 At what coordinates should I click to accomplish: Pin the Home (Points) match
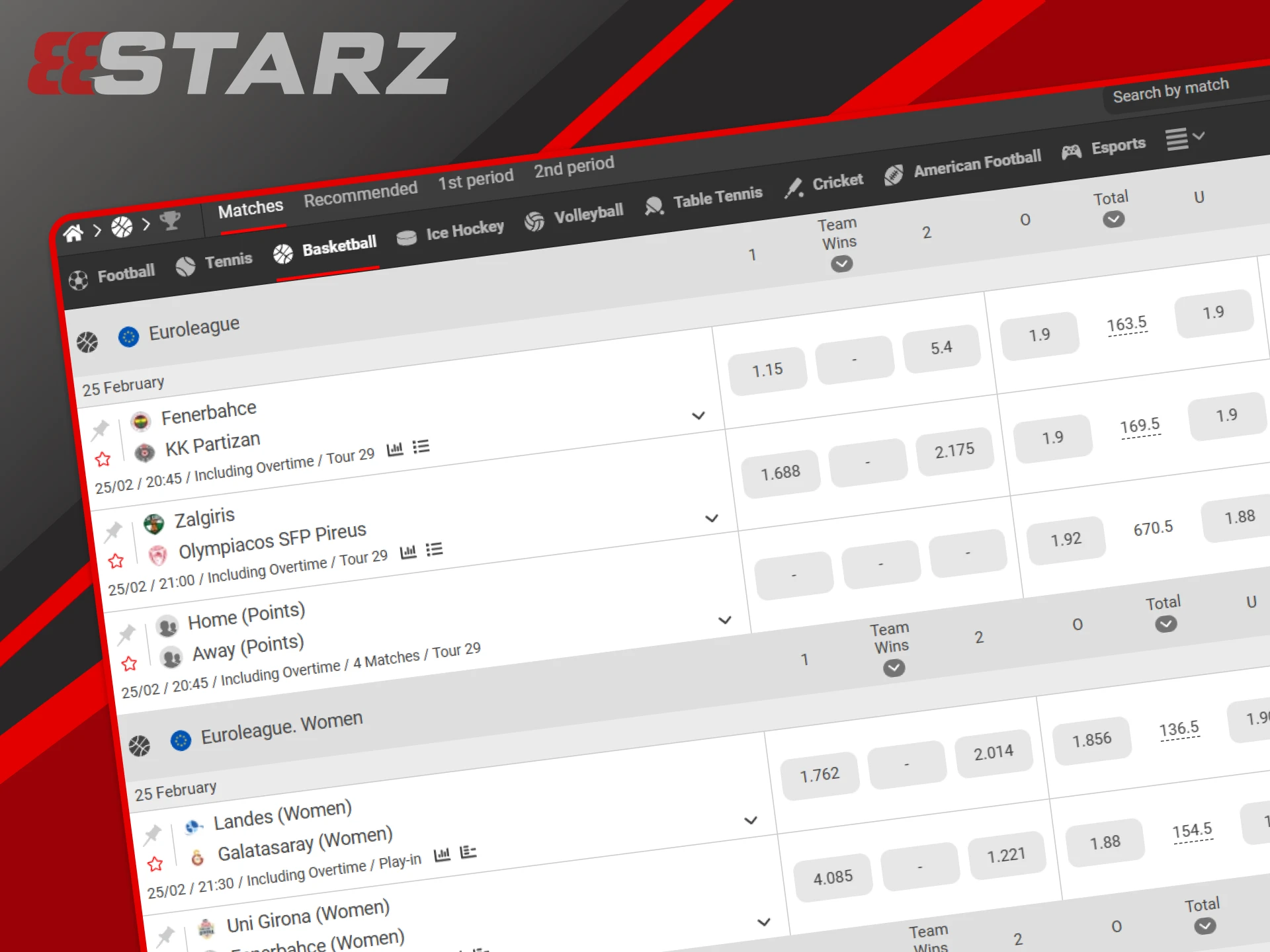(x=126, y=634)
